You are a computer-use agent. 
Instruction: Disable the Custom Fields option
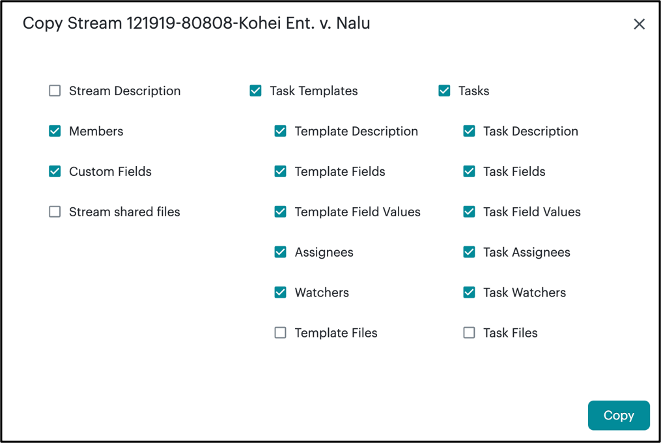(x=55, y=172)
